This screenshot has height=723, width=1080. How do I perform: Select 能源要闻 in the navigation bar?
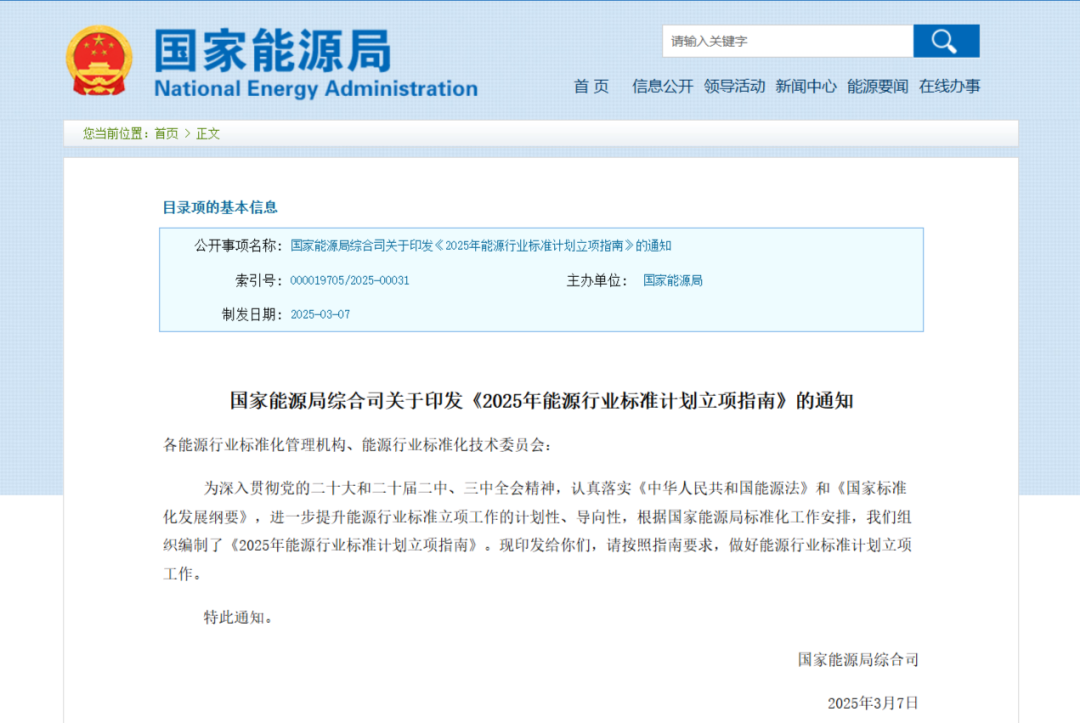point(878,86)
